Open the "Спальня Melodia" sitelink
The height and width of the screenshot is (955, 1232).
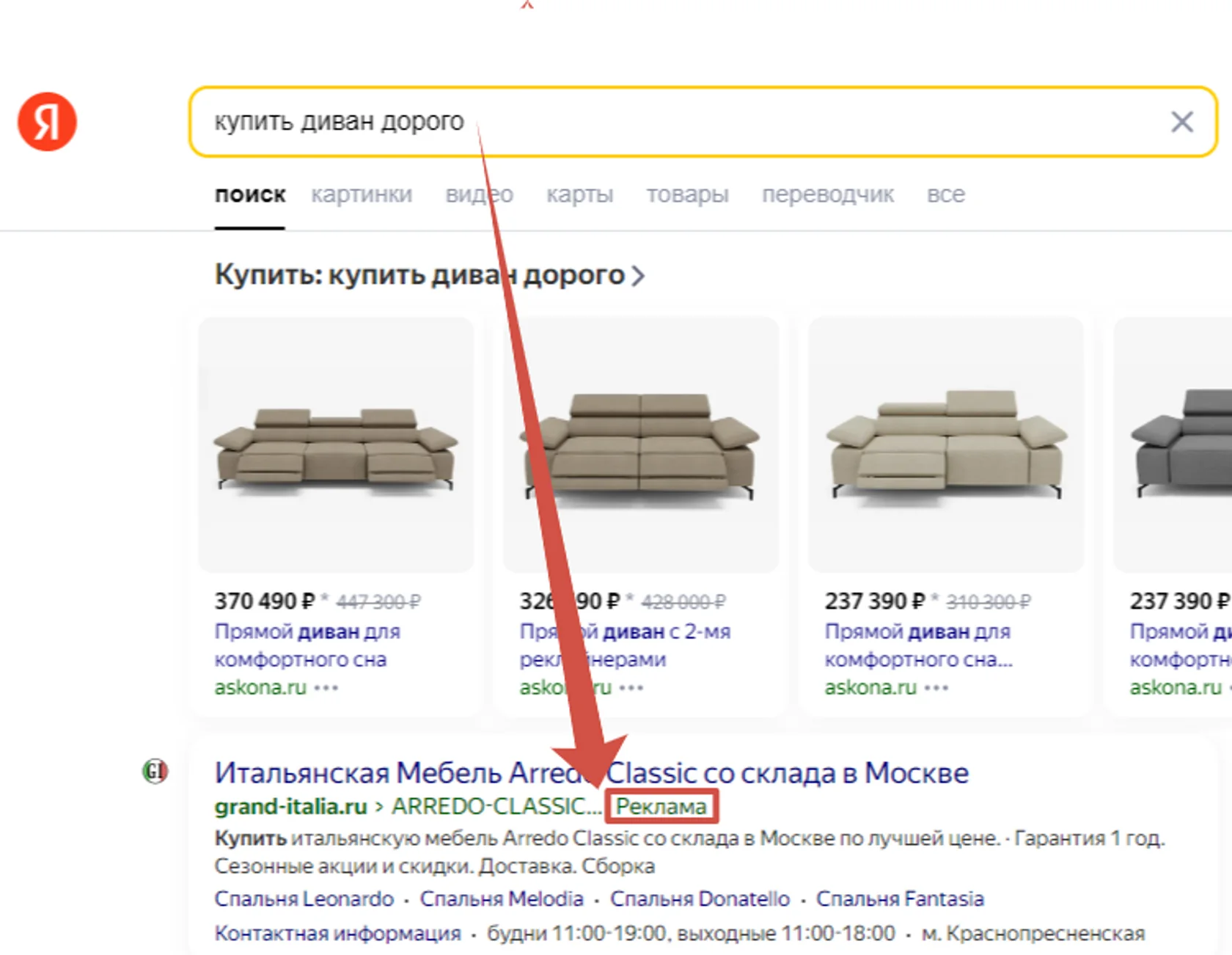pos(502,899)
